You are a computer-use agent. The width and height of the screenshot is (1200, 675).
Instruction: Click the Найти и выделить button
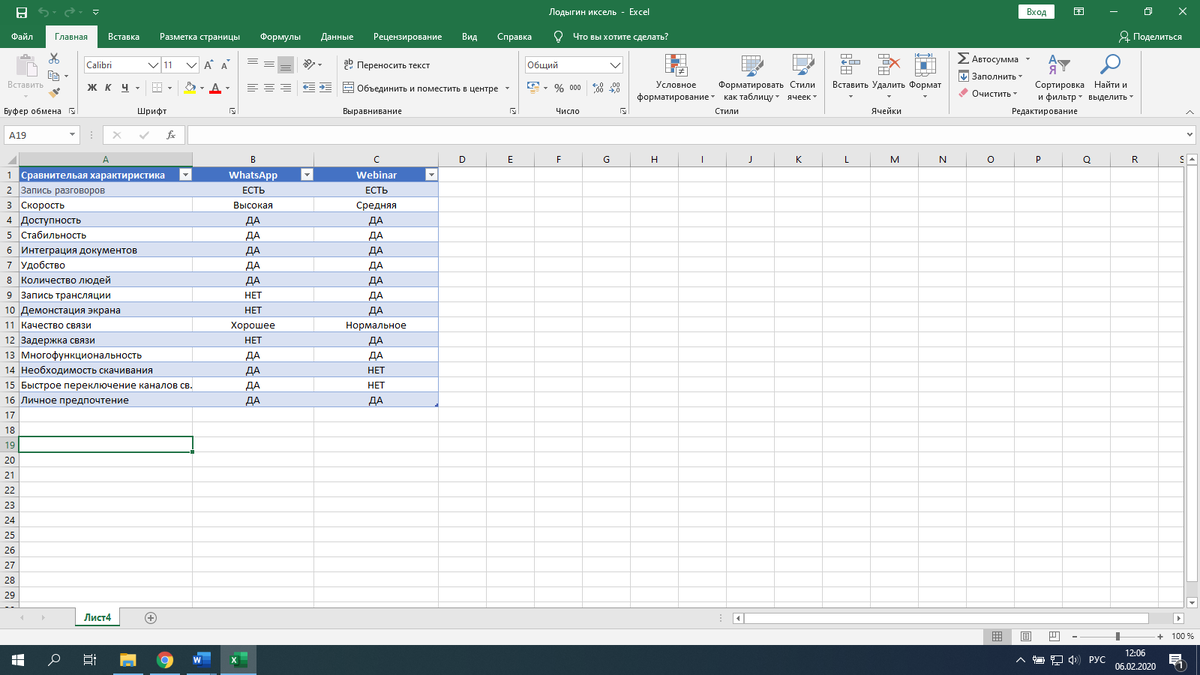(x=1110, y=76)
